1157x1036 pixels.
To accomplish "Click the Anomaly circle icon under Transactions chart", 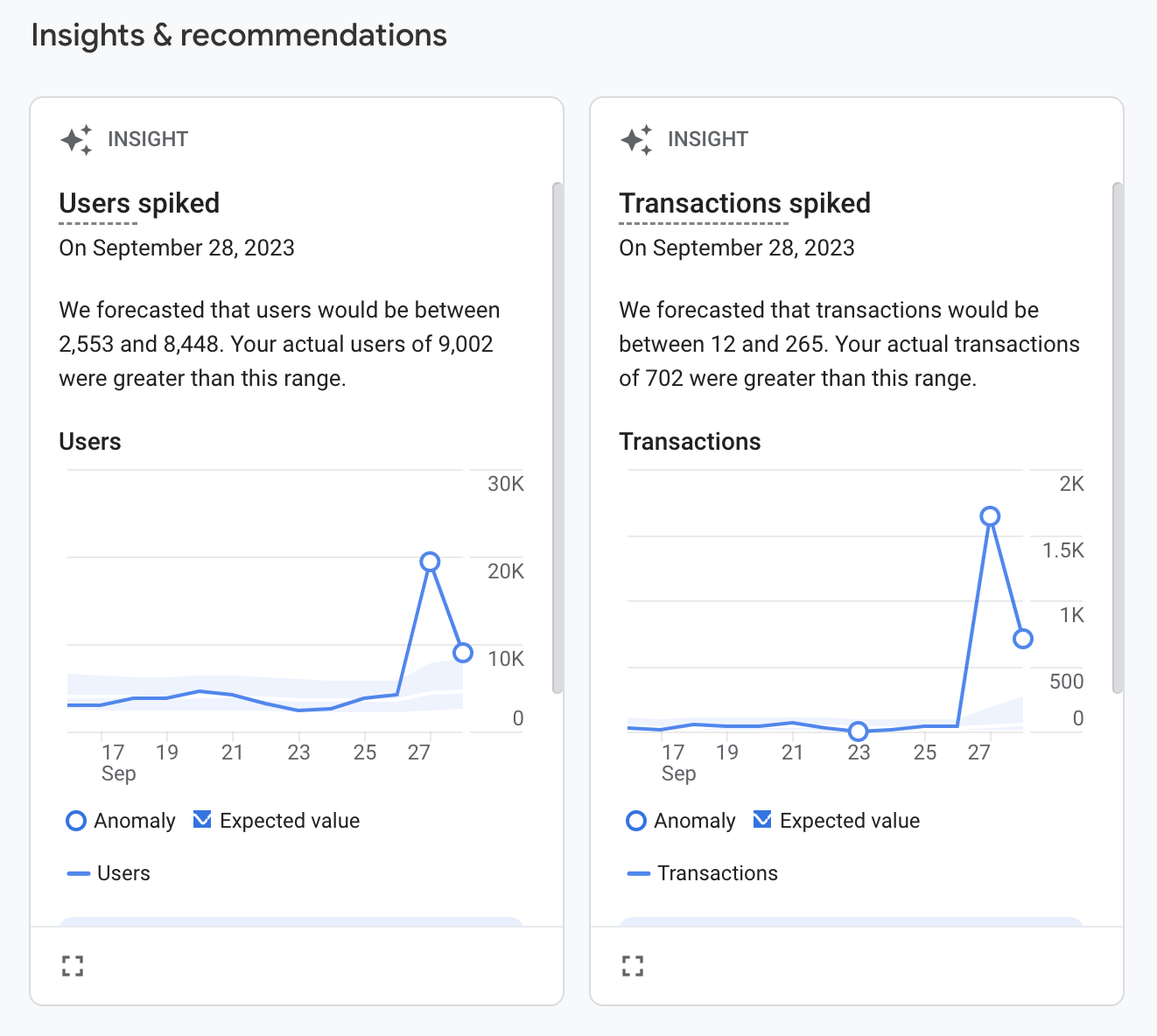I will 636,820.
